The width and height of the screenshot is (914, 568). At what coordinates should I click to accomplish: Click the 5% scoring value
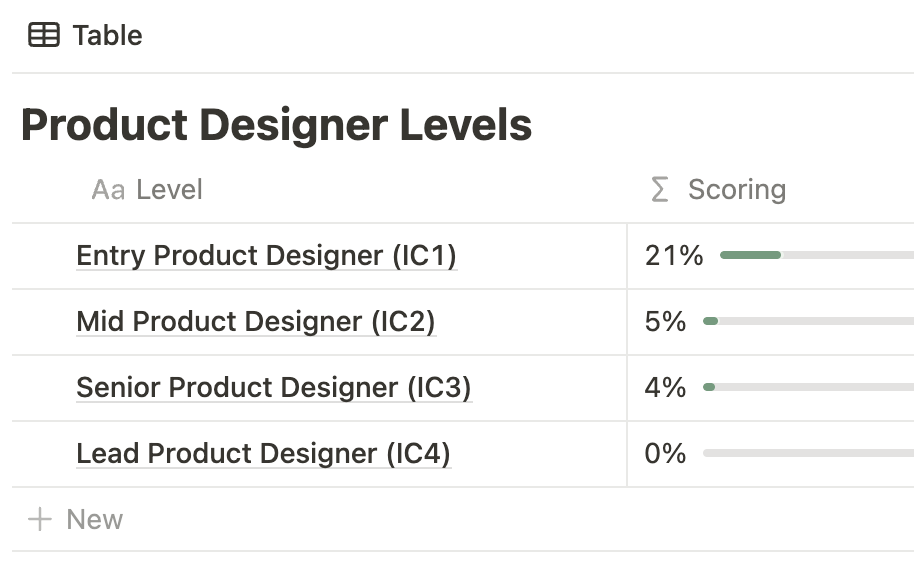(x=665, y=322)
